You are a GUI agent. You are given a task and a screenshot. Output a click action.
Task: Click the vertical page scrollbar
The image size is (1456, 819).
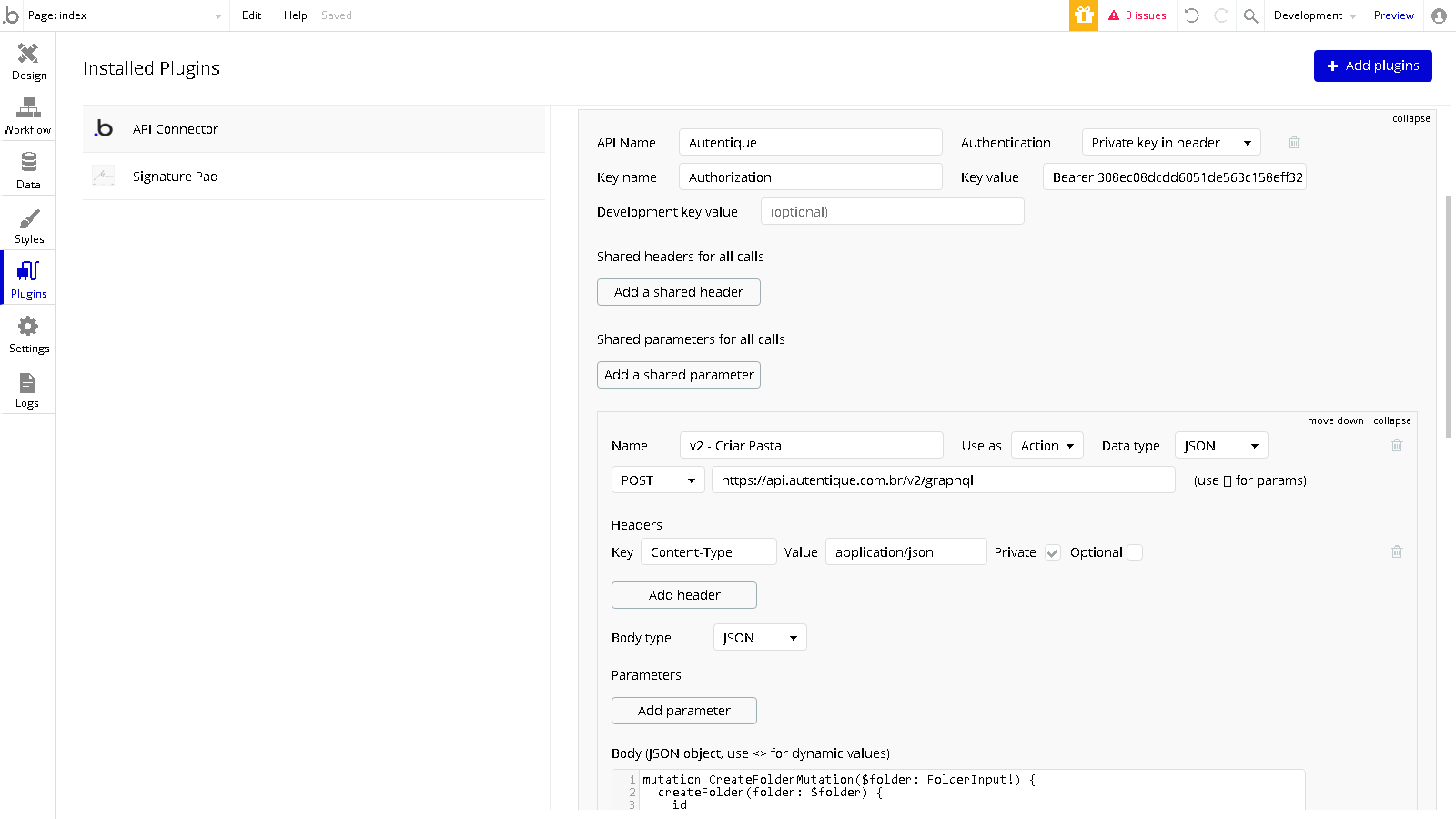pos(1448,317)
